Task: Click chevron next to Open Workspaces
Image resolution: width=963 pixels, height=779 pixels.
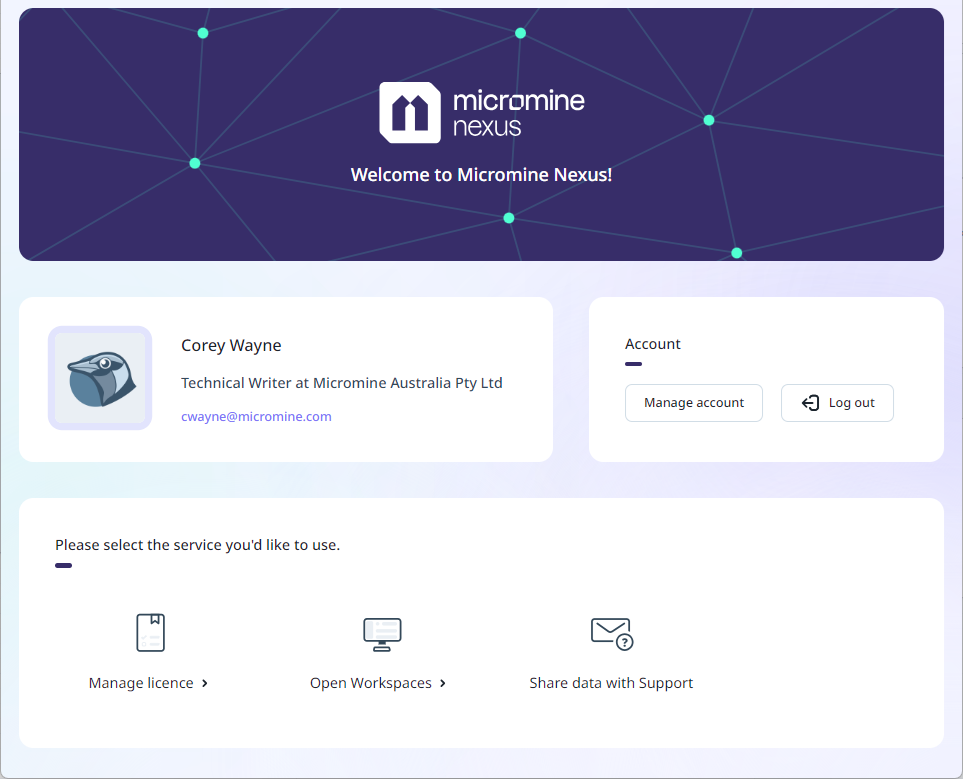Action: tap(443, 683)
